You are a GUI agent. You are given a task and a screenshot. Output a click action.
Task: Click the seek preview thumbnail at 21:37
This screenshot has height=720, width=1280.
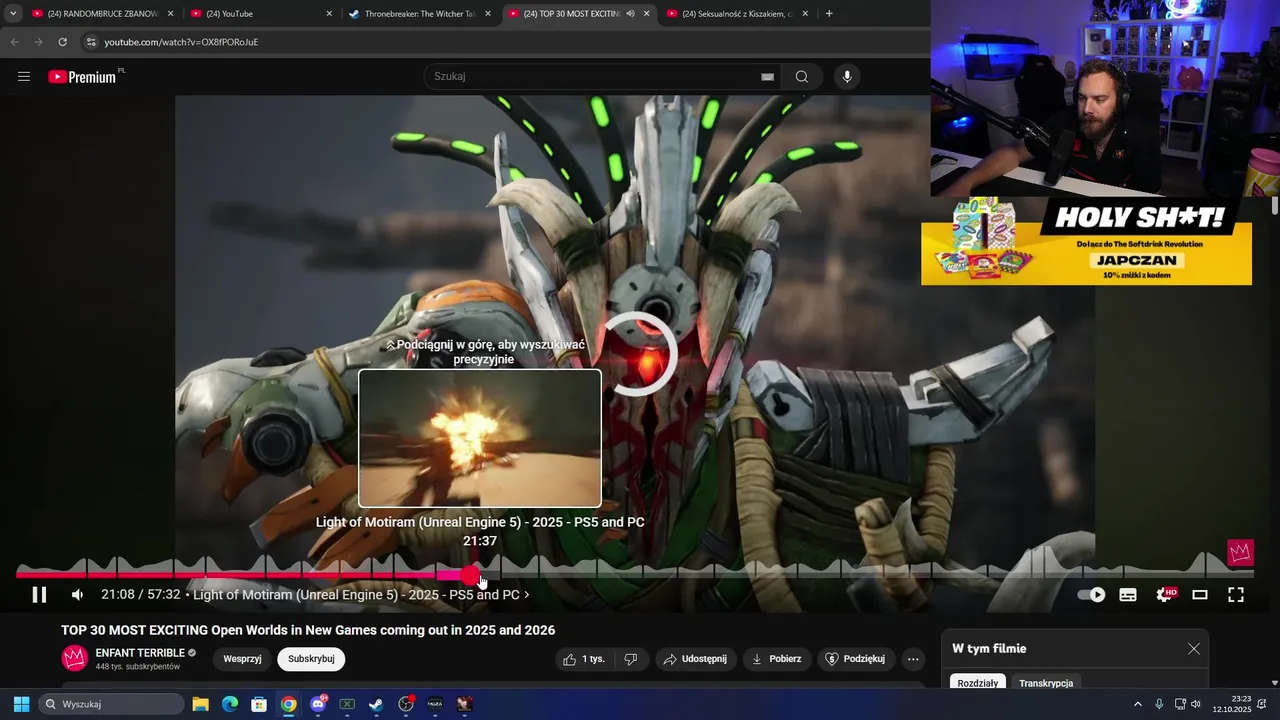[x=480, y=438]
